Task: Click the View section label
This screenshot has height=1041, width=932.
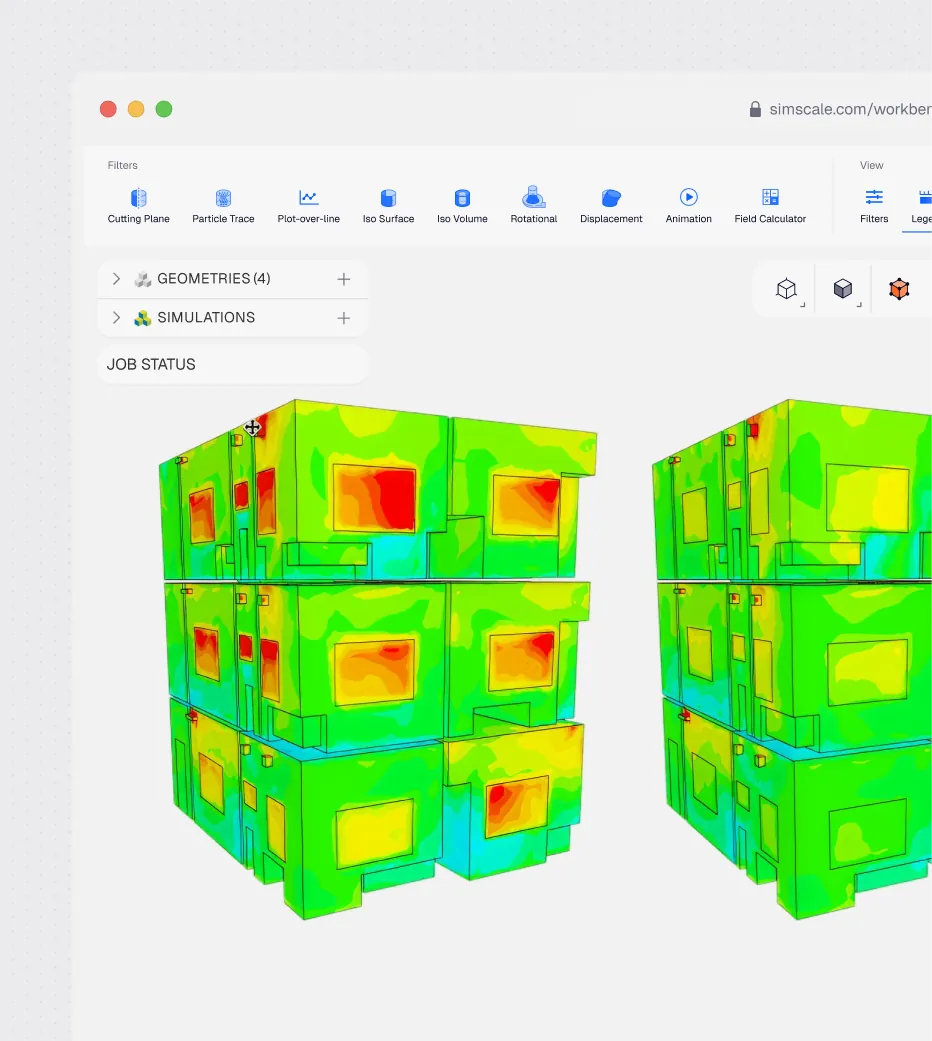Action: [x=871, y=165]
